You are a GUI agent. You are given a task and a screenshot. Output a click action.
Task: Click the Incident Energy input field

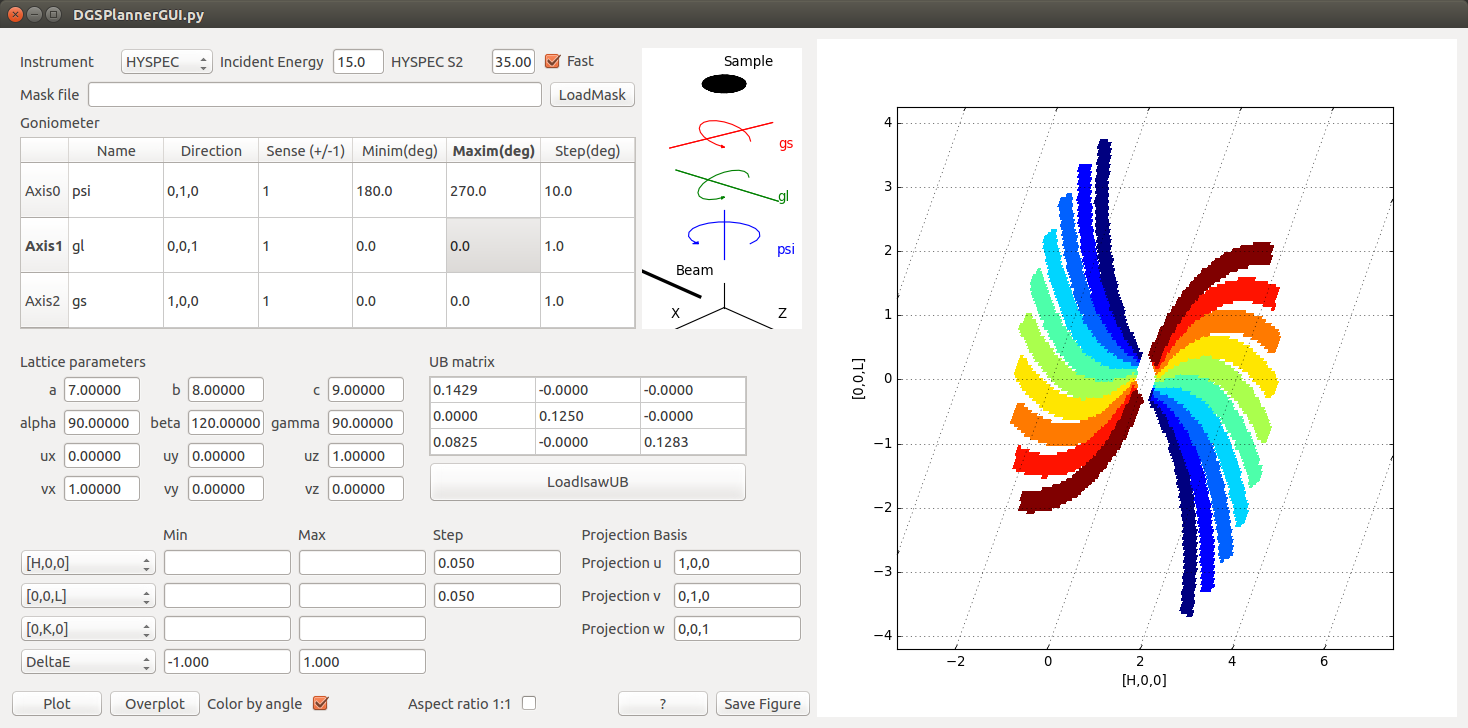(358, 62)
